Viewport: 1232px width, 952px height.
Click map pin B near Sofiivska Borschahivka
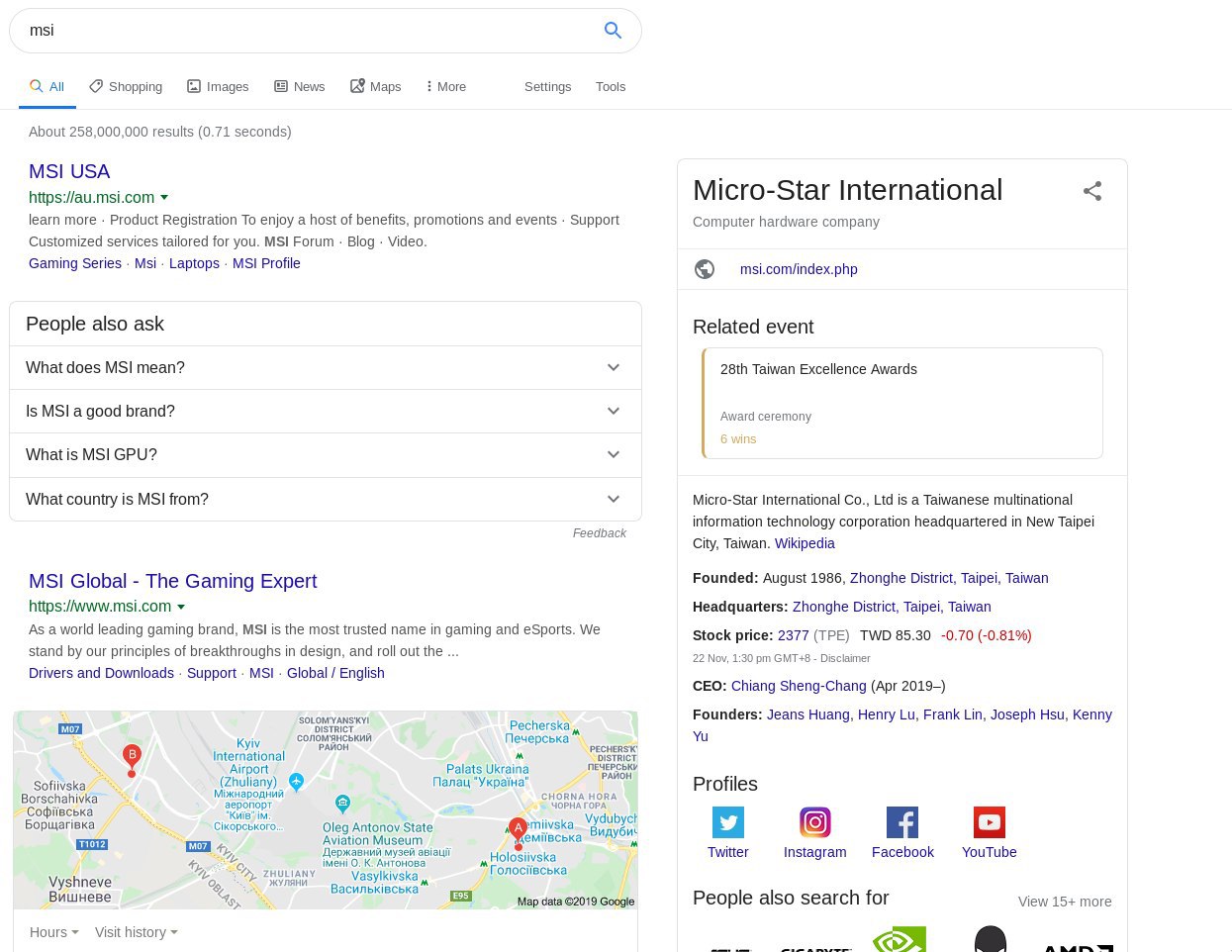click(x=132, y=760)
